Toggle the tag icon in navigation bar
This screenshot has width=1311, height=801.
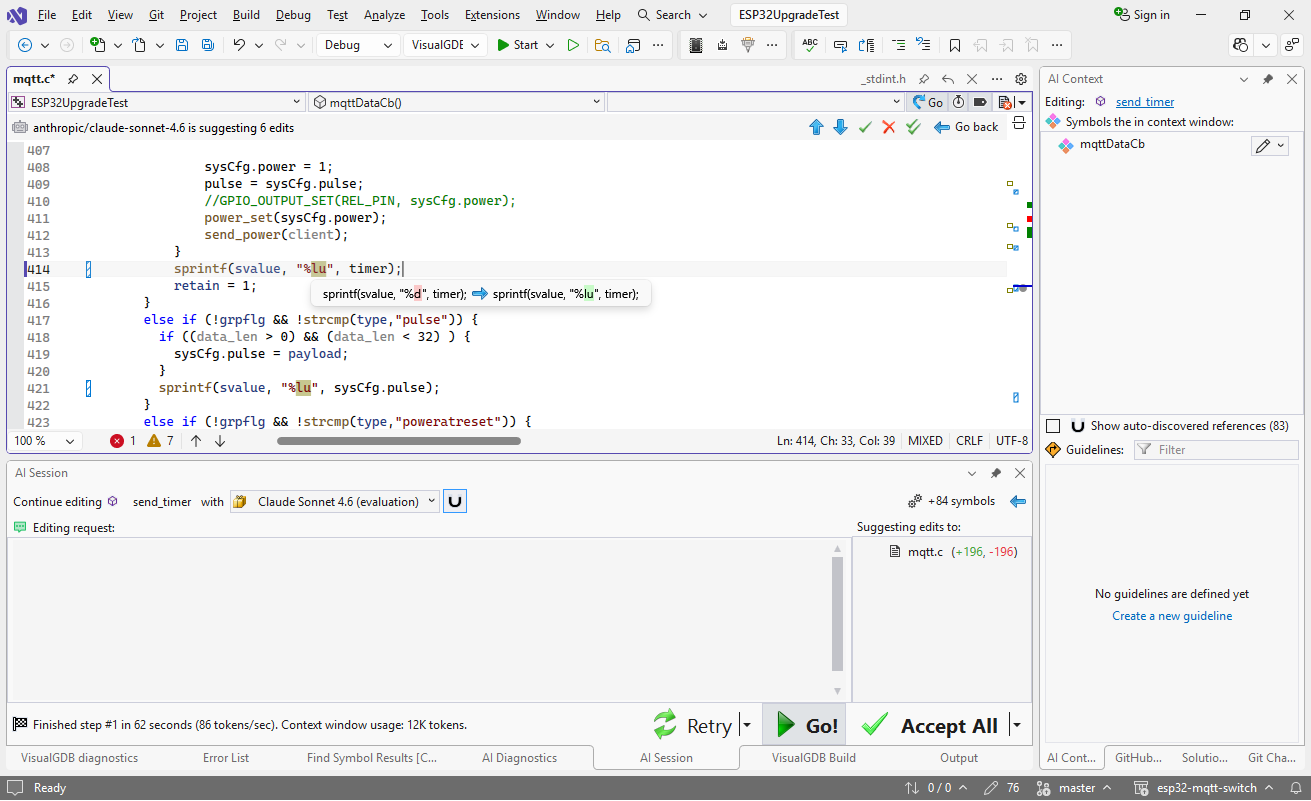980,102
